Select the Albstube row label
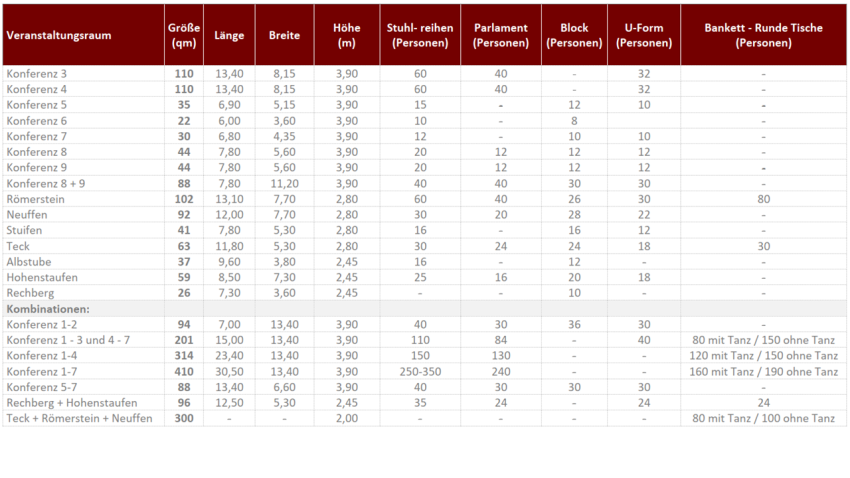Screen dimensions: 850x478 29,261
